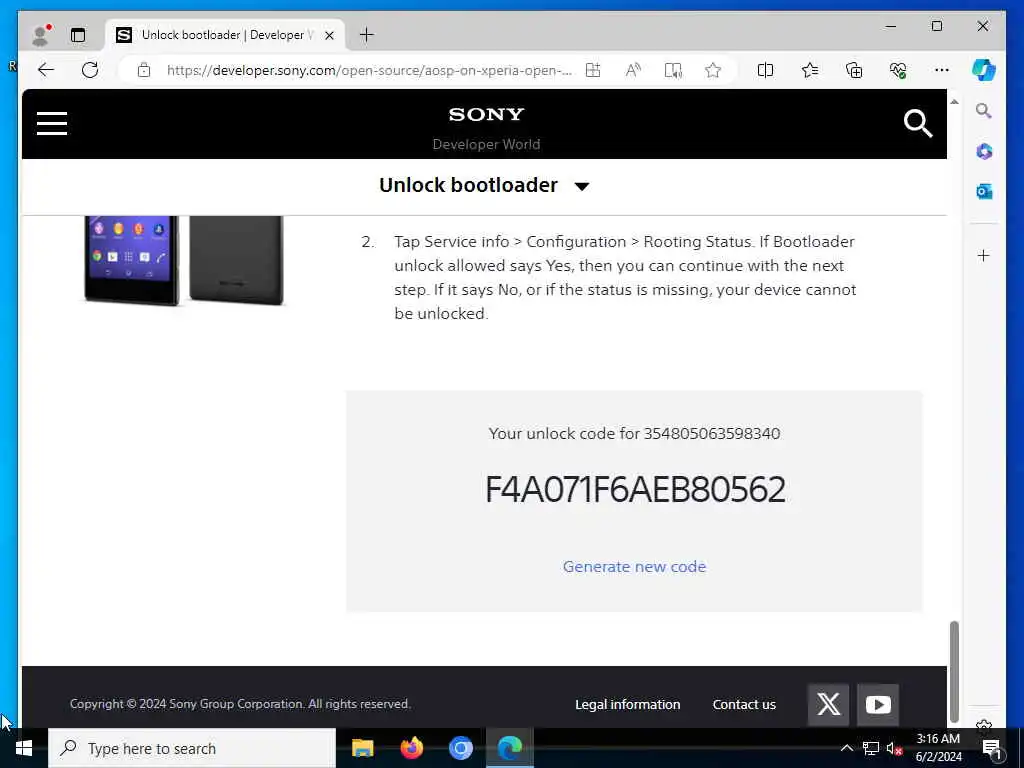
Task: Click Generate new code link
Action: coord(634,566)
